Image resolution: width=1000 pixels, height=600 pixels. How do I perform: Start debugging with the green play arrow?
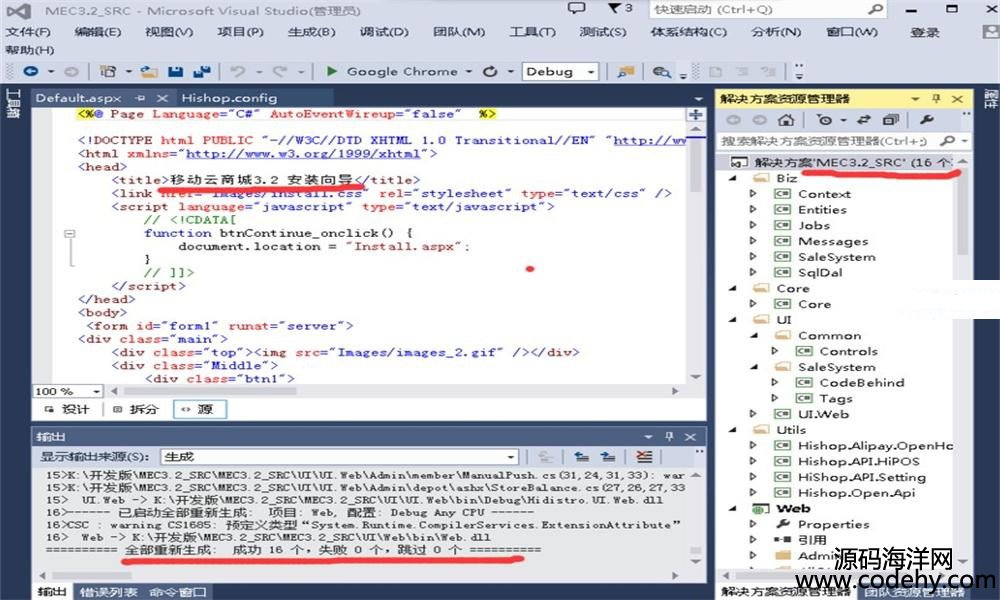coord(332,71)
